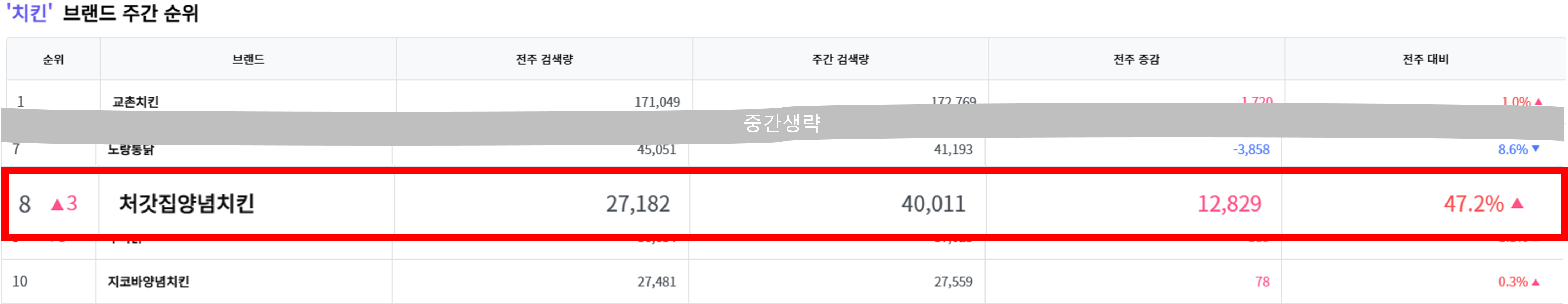Open the 지코바양념치킨 brand link
1568x304 pixels.
tap(148, 282)
